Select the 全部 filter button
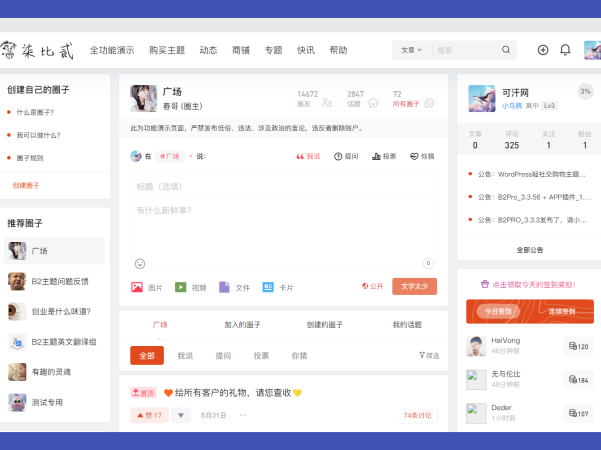 (147, 355)
